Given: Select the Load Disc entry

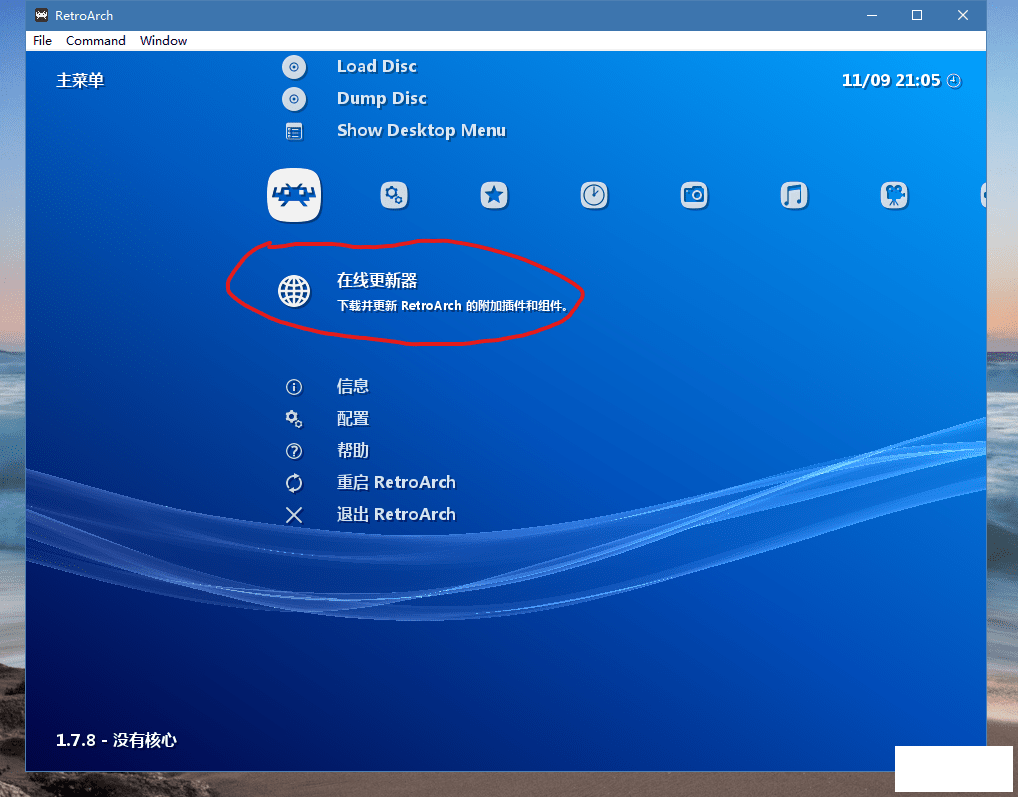Looking at the screenshot, I should (x=377, y=66).
